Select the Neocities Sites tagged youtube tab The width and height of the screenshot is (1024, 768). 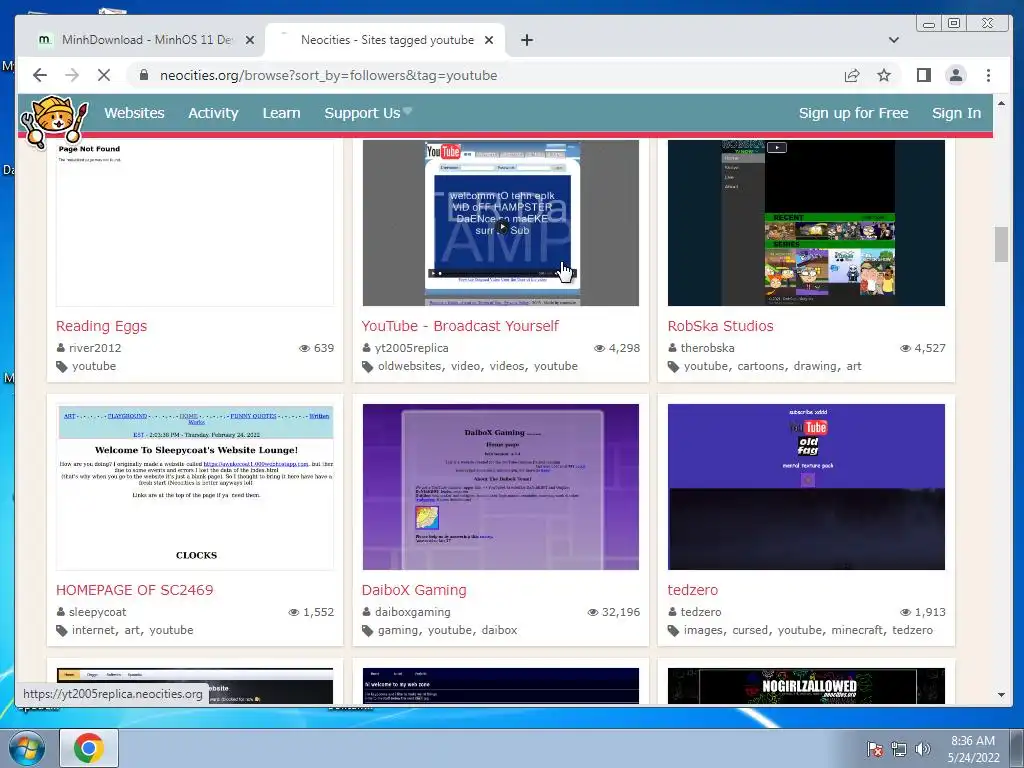coord(387,40)
